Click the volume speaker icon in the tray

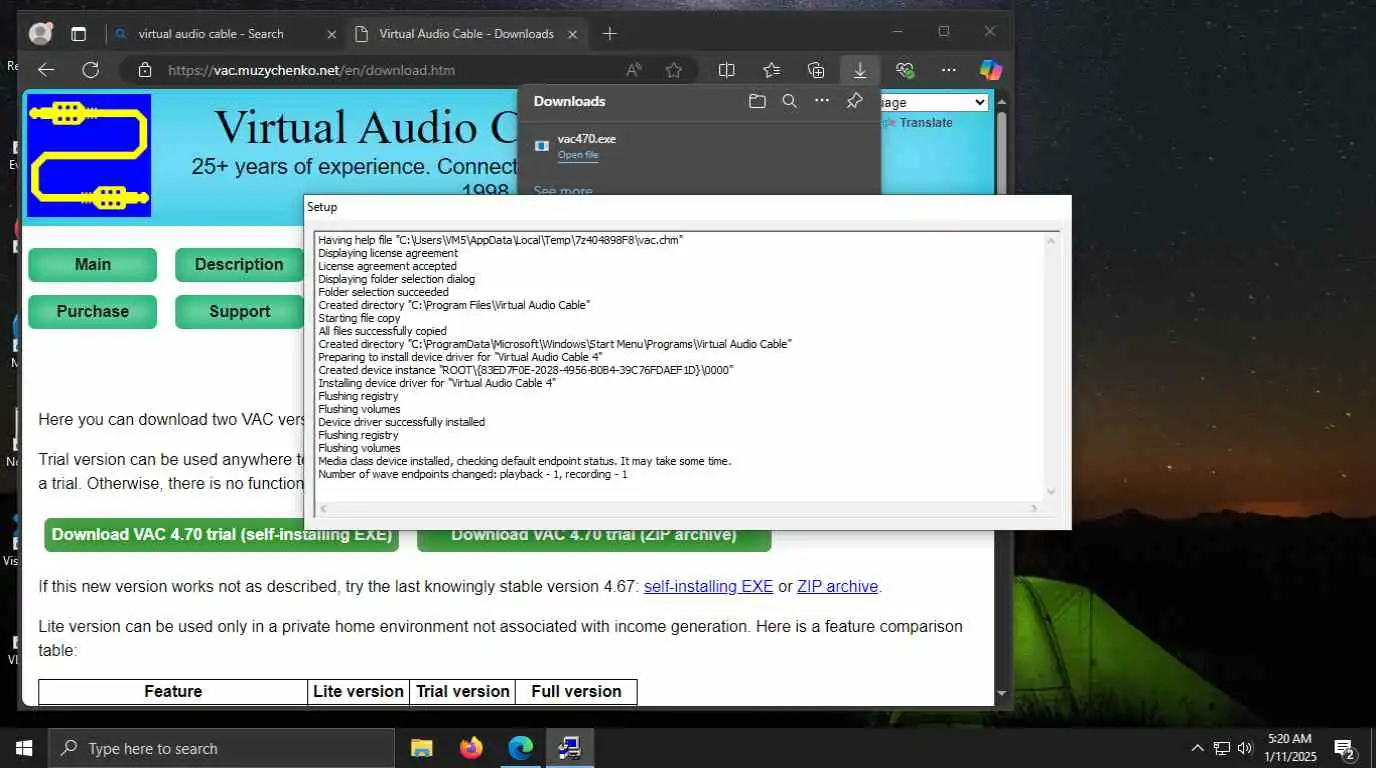click(x=1245, y=748)
